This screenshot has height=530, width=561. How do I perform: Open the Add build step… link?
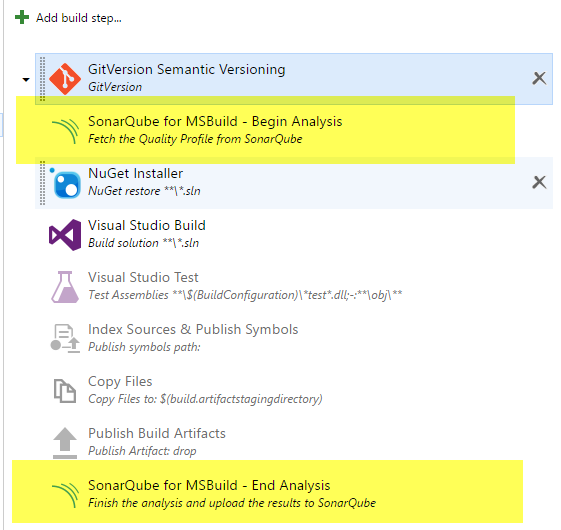(x=79, y=18)
